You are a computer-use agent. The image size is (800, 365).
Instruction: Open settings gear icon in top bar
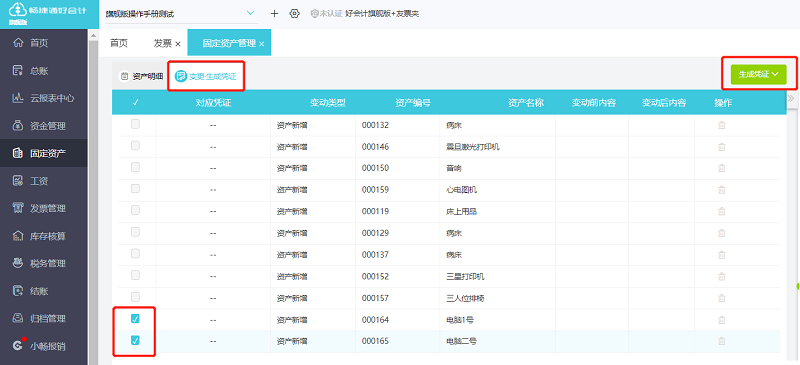pos(294,14)
